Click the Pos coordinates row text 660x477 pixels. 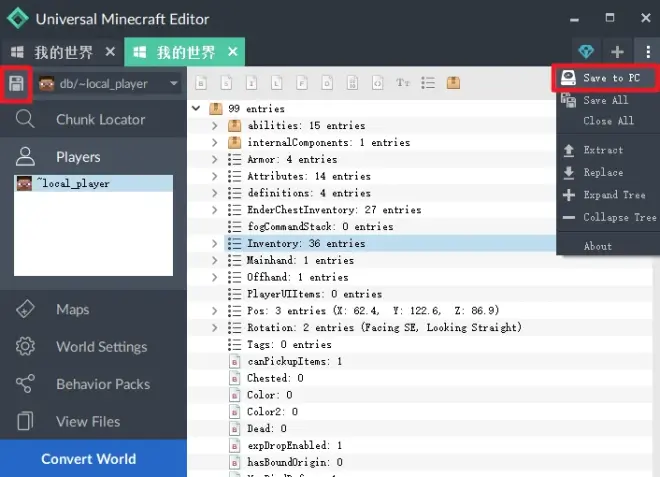click(x=373, y=311)
